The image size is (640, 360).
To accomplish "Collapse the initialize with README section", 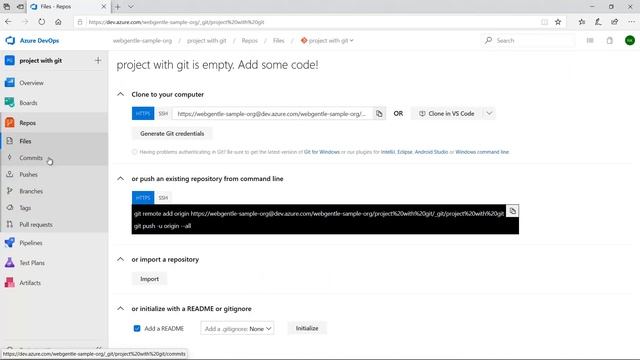I will pyautogui.click(x=120, y=309).
